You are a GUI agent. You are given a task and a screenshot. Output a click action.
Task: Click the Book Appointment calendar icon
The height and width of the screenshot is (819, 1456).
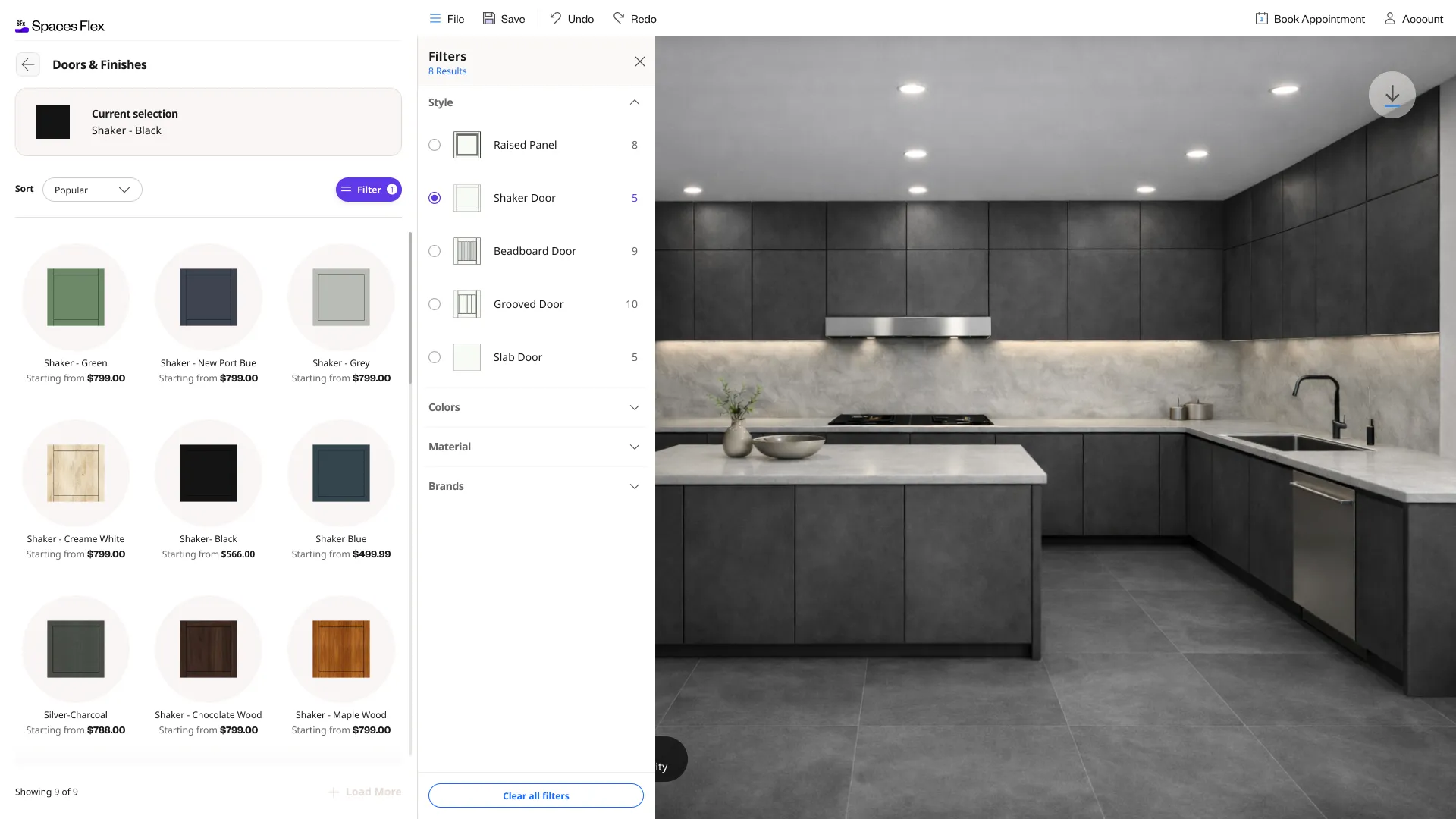(x=1261, y=18)
